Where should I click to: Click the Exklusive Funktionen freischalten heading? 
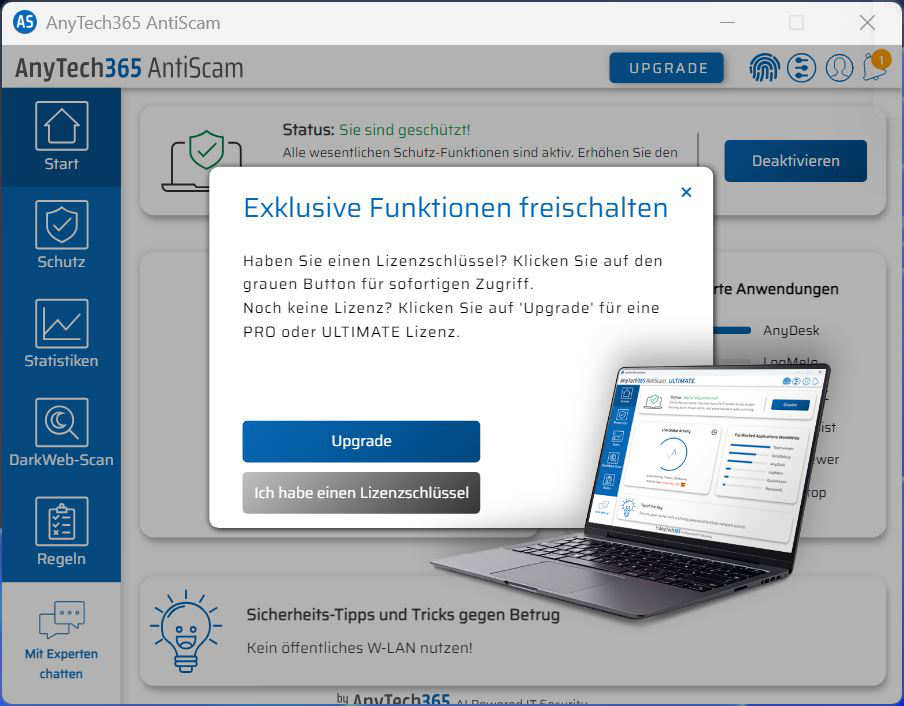click(455, 207)
